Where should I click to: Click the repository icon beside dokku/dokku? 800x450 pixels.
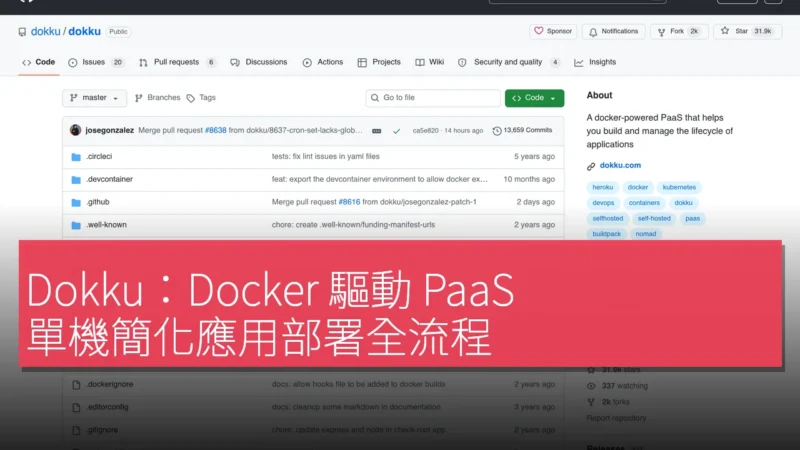pos(22,32)
